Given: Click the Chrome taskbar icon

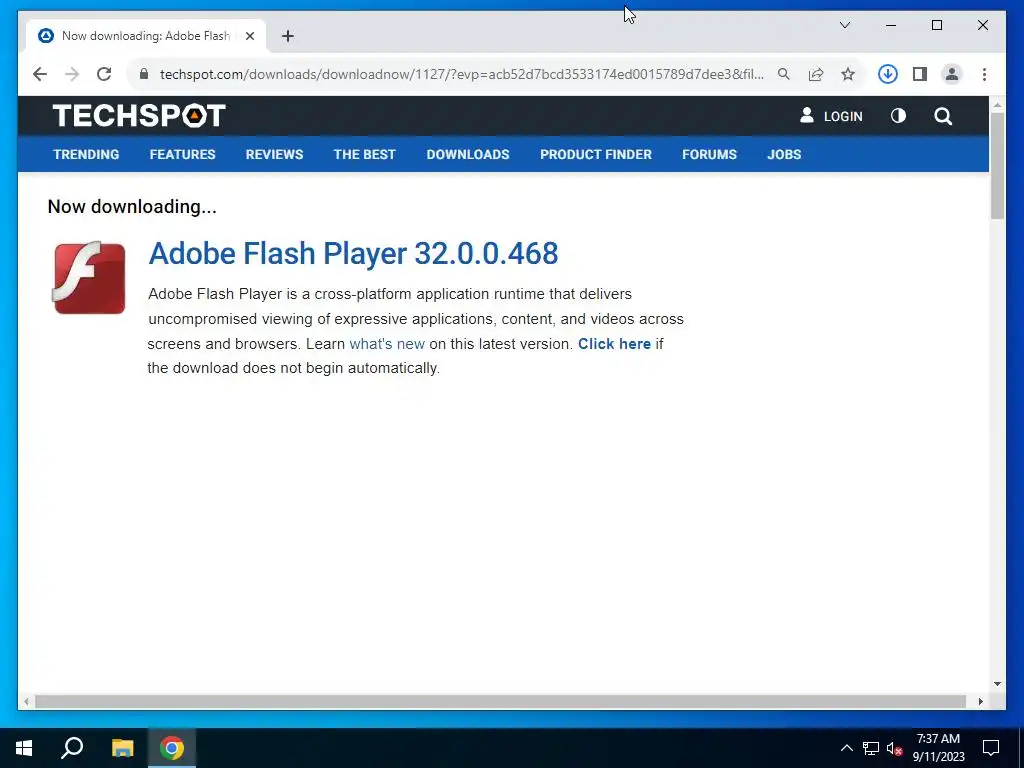Looking at the screenshot, I should click(172, 748).
